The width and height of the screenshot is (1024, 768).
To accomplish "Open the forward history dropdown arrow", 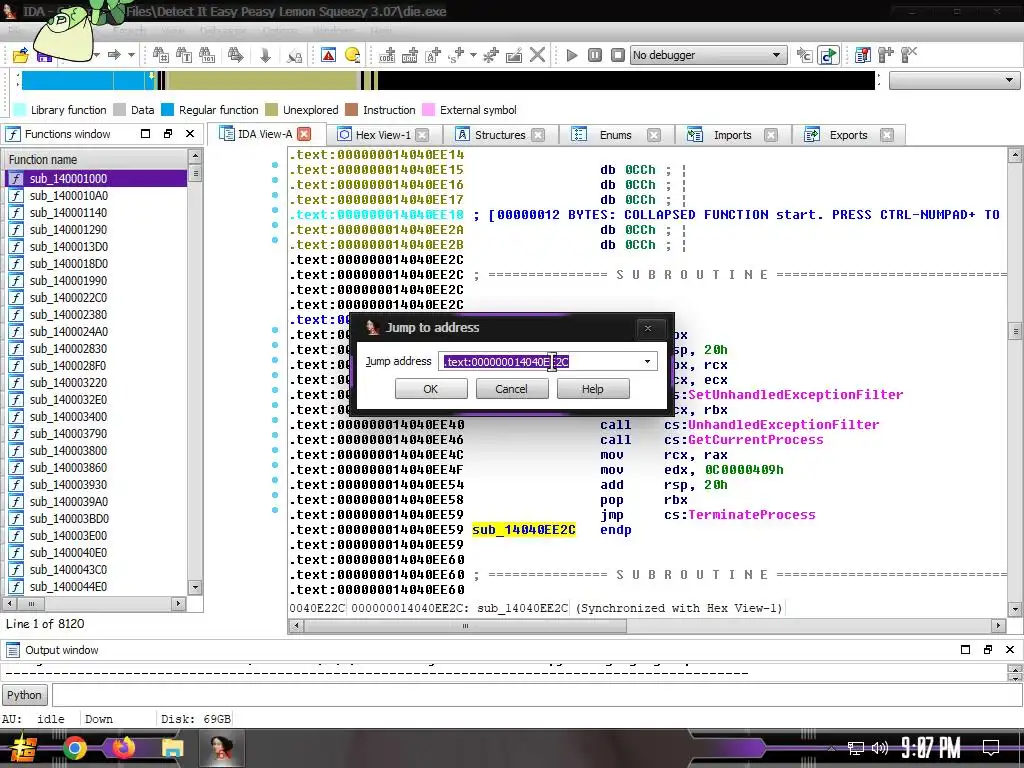I will coord(131,55).
